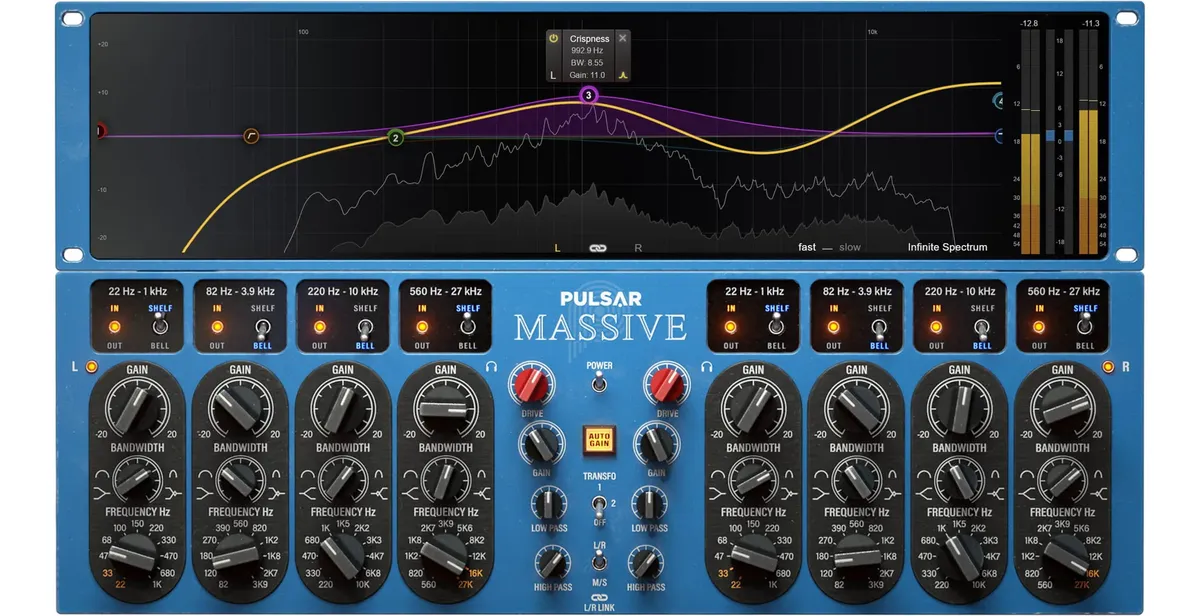Image resolution: width=1200 pixels, height=616 pixels.
Task: Flip SHELF/BELL switch on R channel 220 Hz - 10 kHz band
Action: [983, 327]
